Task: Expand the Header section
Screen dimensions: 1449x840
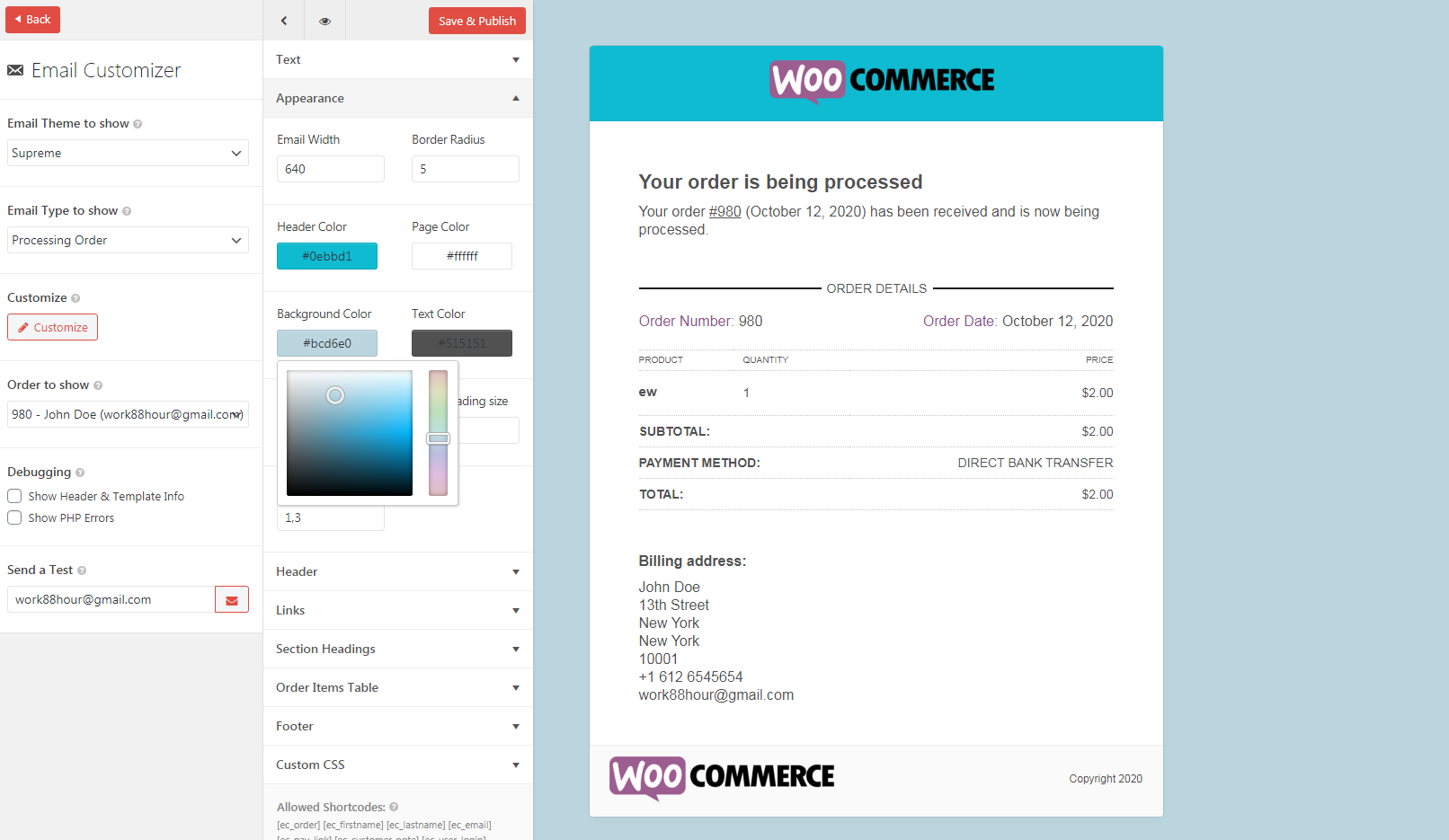Action: [x=397, y=571]
